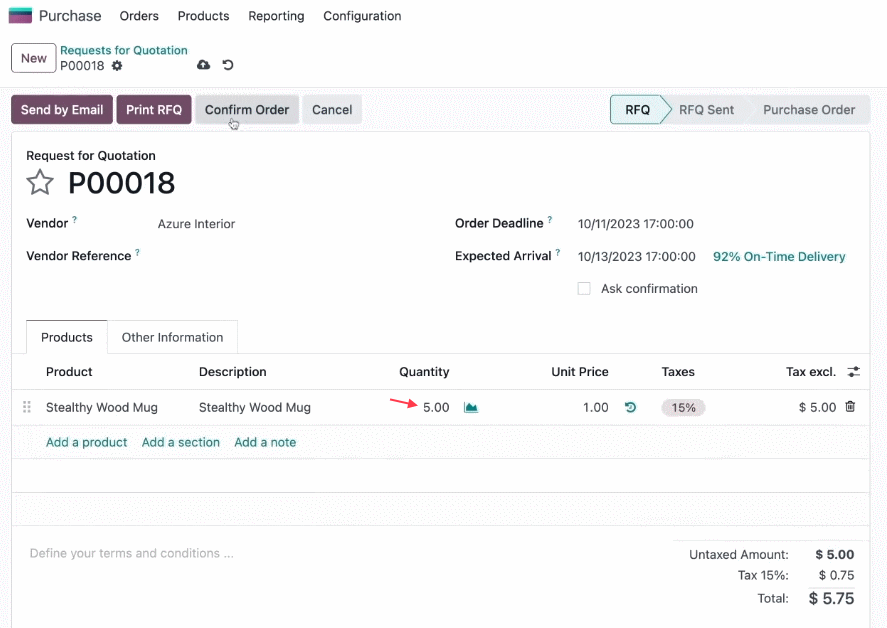Click the discard changes undo icon
Viewport: 887px width, 628px height.
click(228, 65)
